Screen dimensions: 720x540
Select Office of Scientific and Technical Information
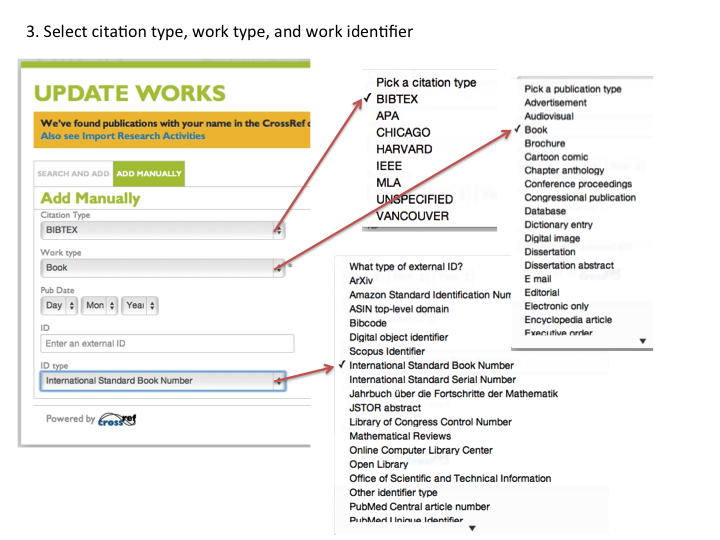coord(450,478)
